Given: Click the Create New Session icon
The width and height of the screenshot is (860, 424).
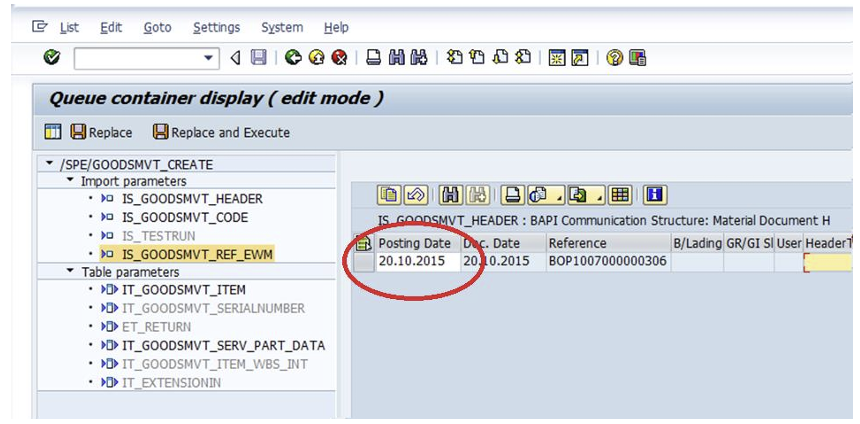Looking at the screenshot, I should tap(557, 57).
